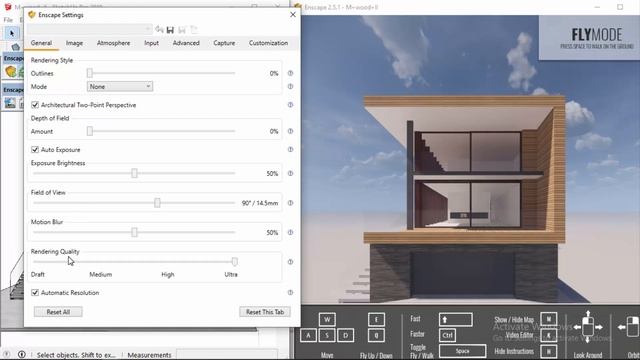640x360 pixels.
Task: Click the Enscape Settings title bar shield icon
Action: 32,15
